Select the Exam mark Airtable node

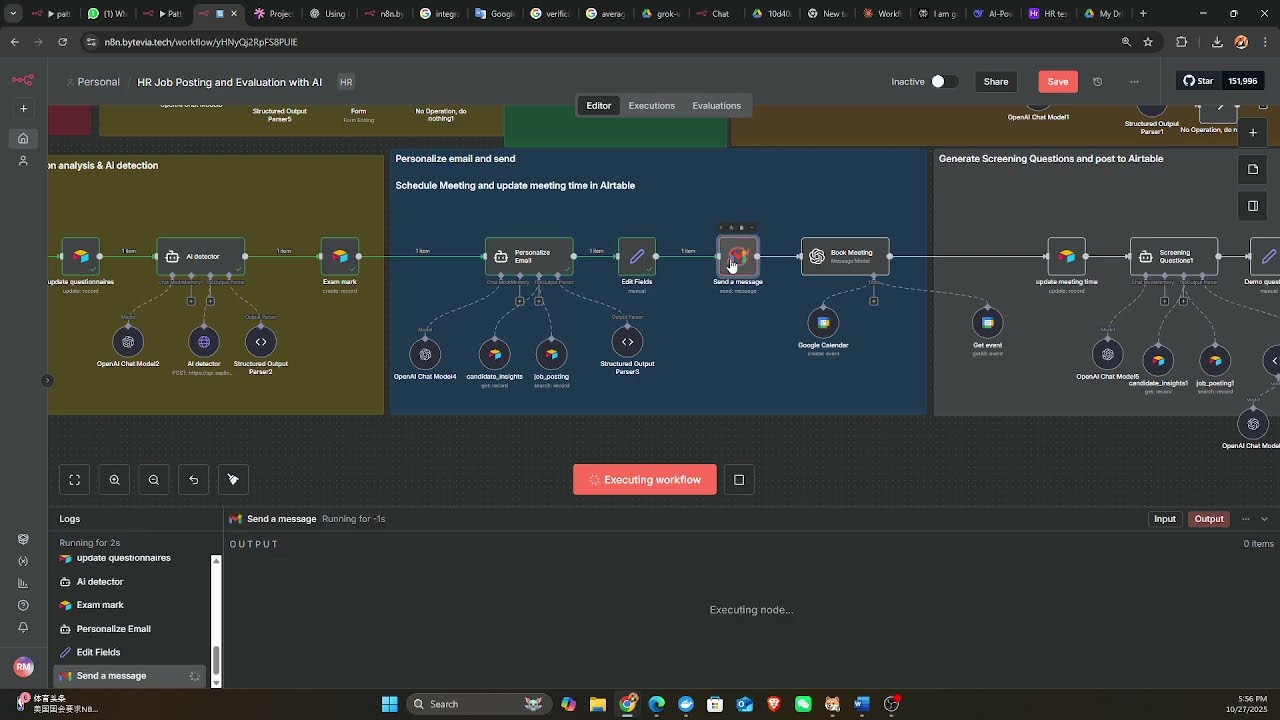[340, 257]
